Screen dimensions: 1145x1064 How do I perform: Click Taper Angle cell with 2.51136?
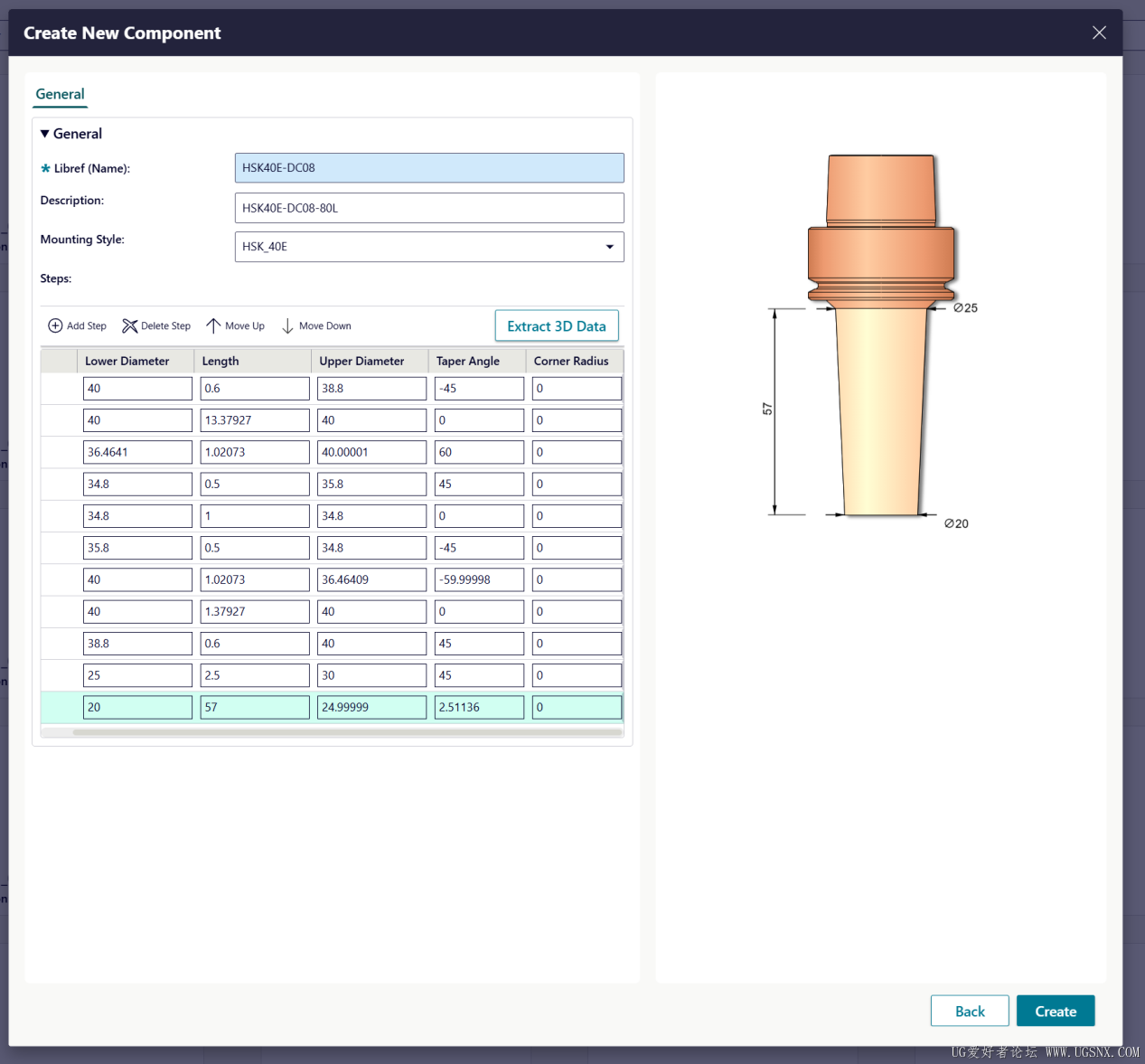coord(479,707)
